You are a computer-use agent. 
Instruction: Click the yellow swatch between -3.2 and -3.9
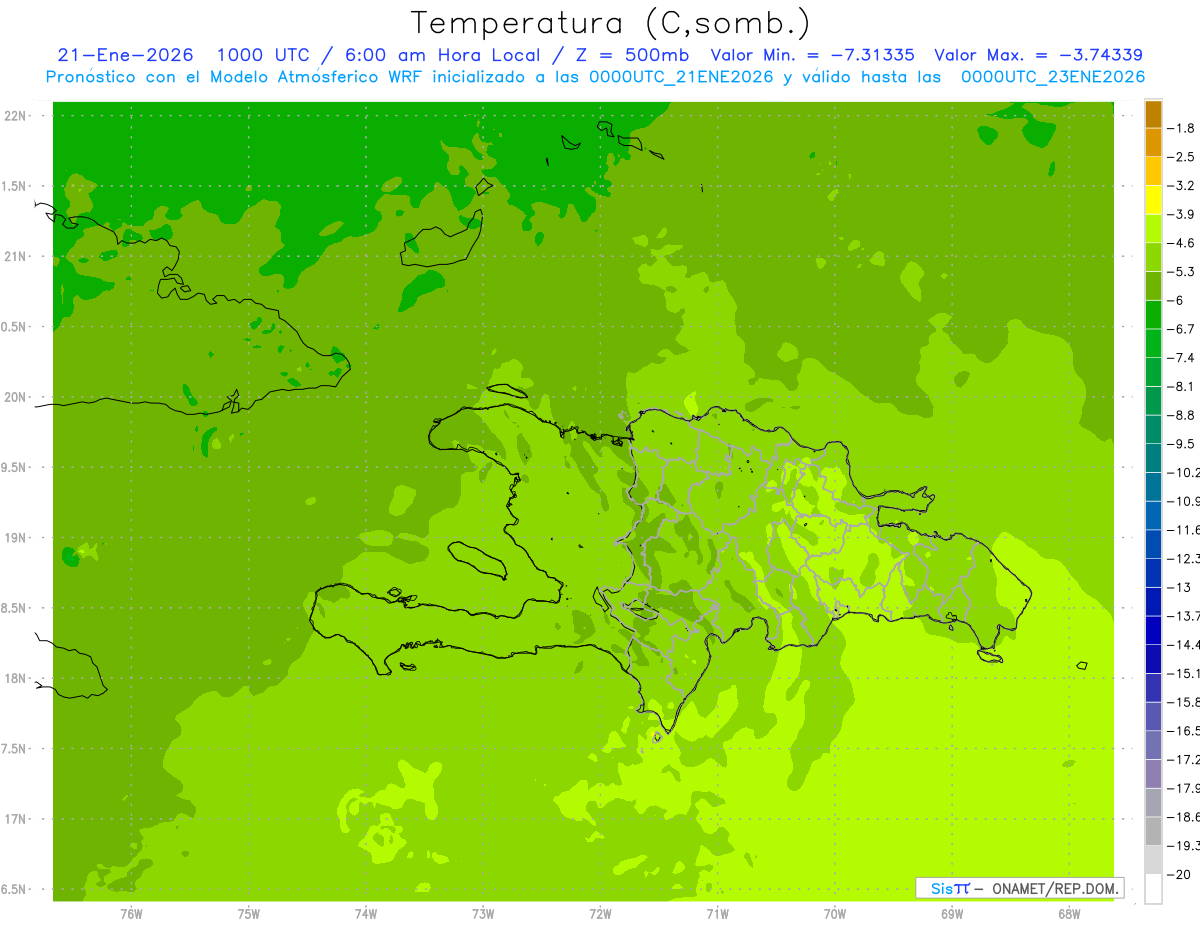1153,200
